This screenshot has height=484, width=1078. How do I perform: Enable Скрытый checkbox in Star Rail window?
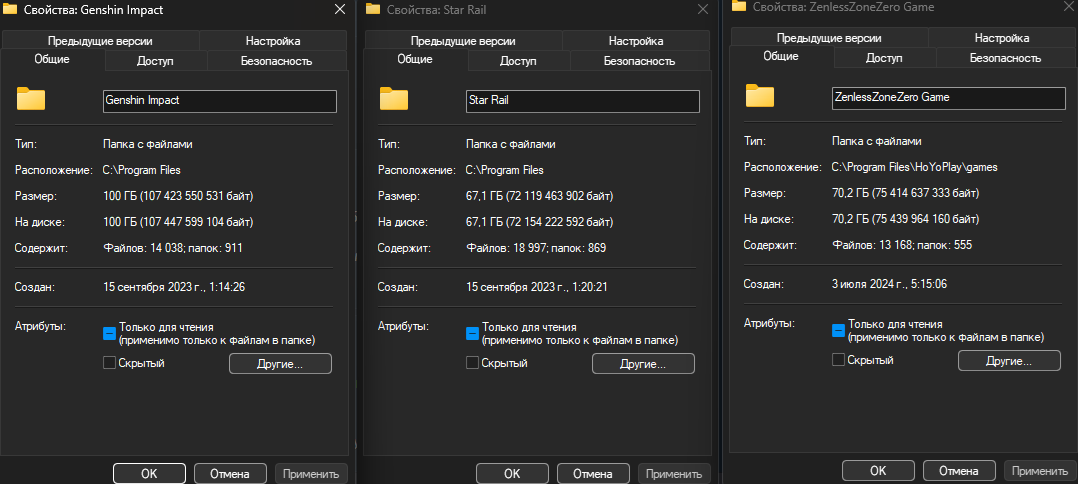pyautogui.click(x=472, y=363)
